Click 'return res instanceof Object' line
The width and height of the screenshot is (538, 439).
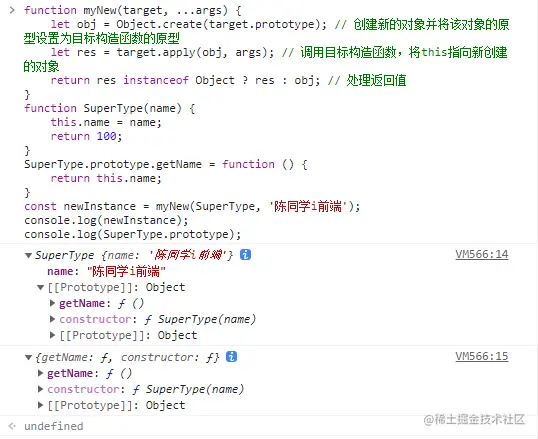coord(228,80)
